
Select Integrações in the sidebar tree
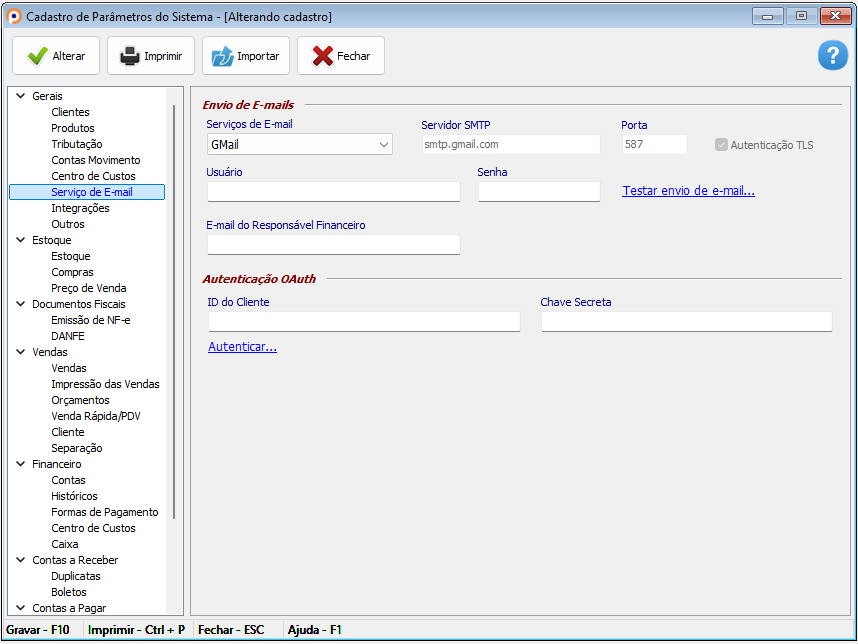[80, 208]
